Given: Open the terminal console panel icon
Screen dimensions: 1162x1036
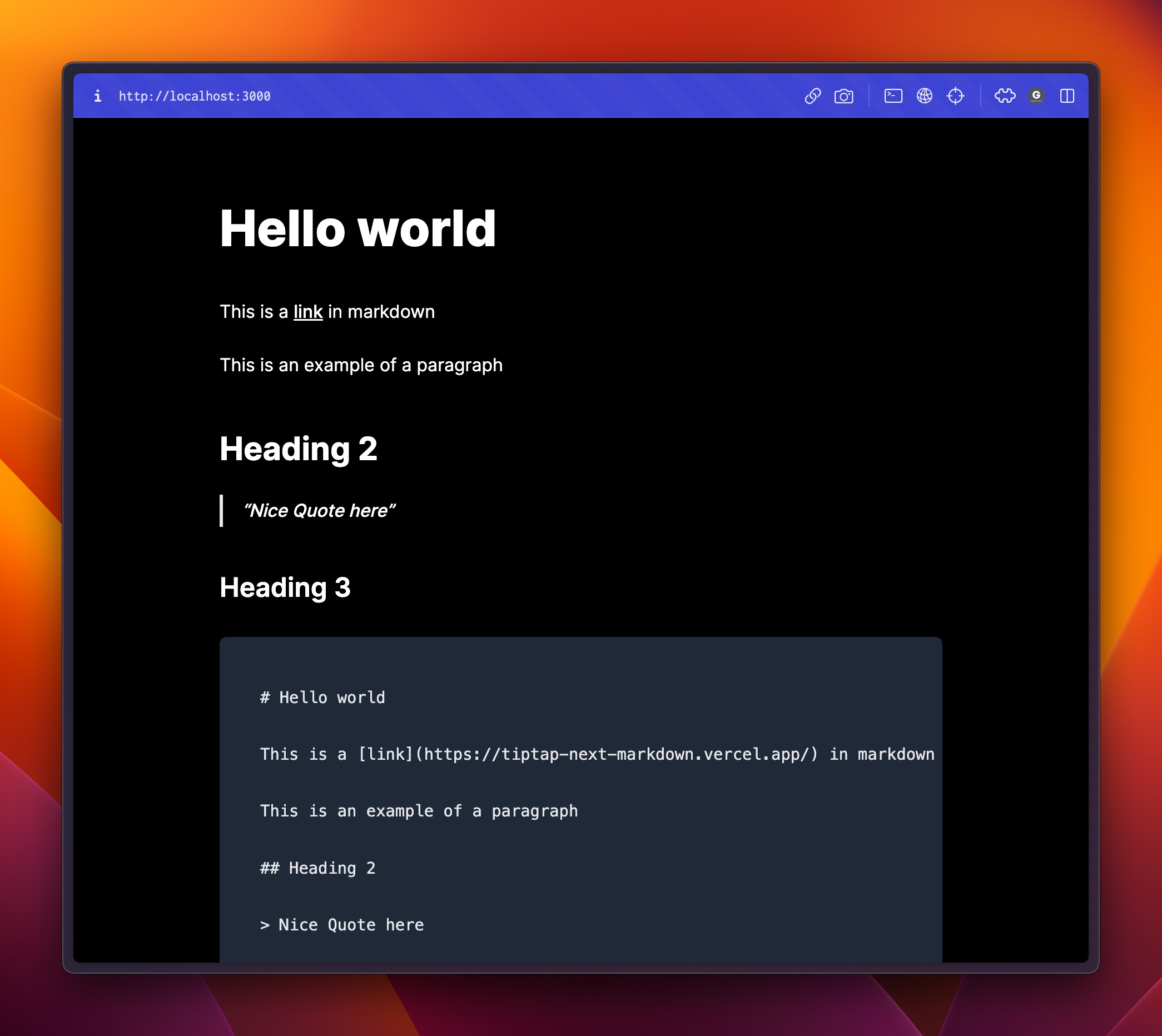Looking at the screenshot, I should (893, 96).
